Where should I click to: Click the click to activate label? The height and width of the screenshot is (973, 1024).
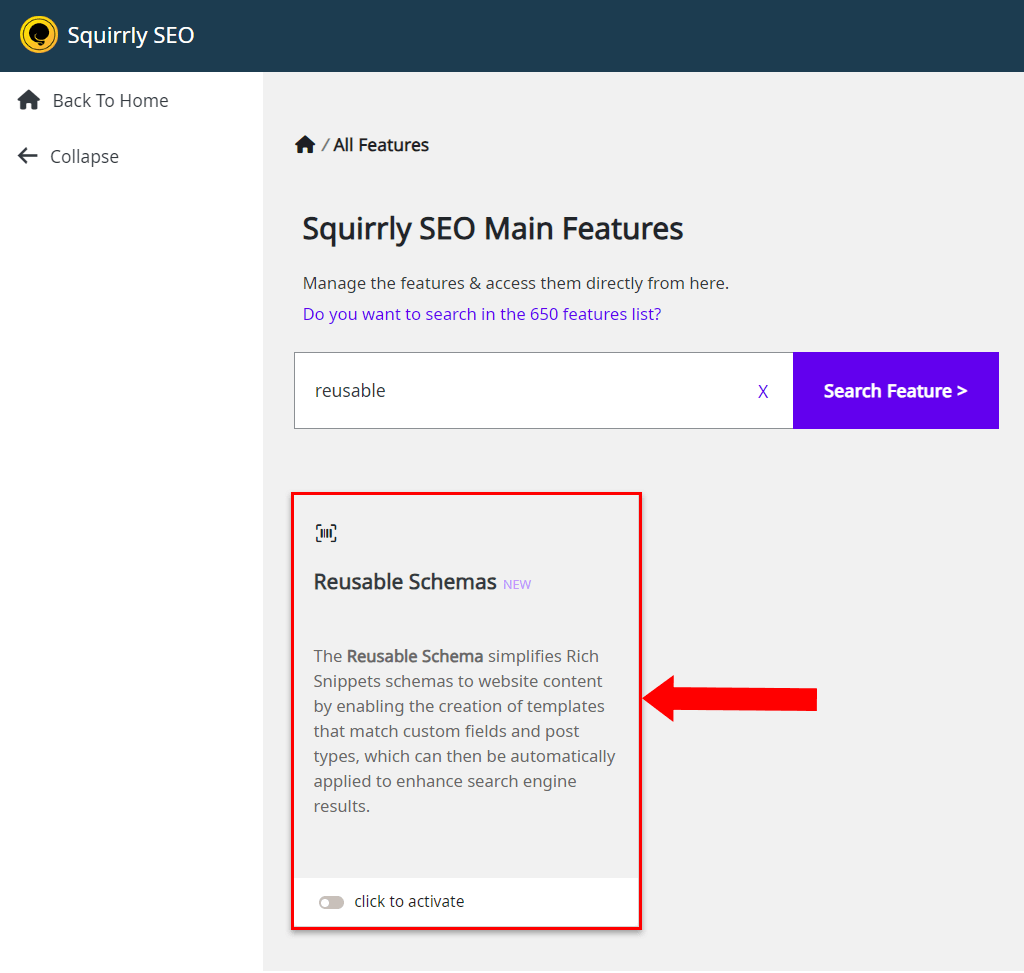(x=409, y=902)
